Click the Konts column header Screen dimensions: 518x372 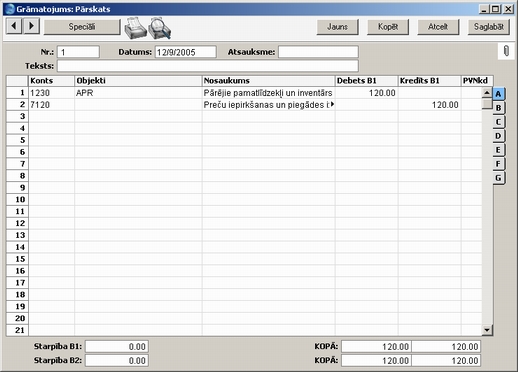pyautogui.click(x=52, y=81)
